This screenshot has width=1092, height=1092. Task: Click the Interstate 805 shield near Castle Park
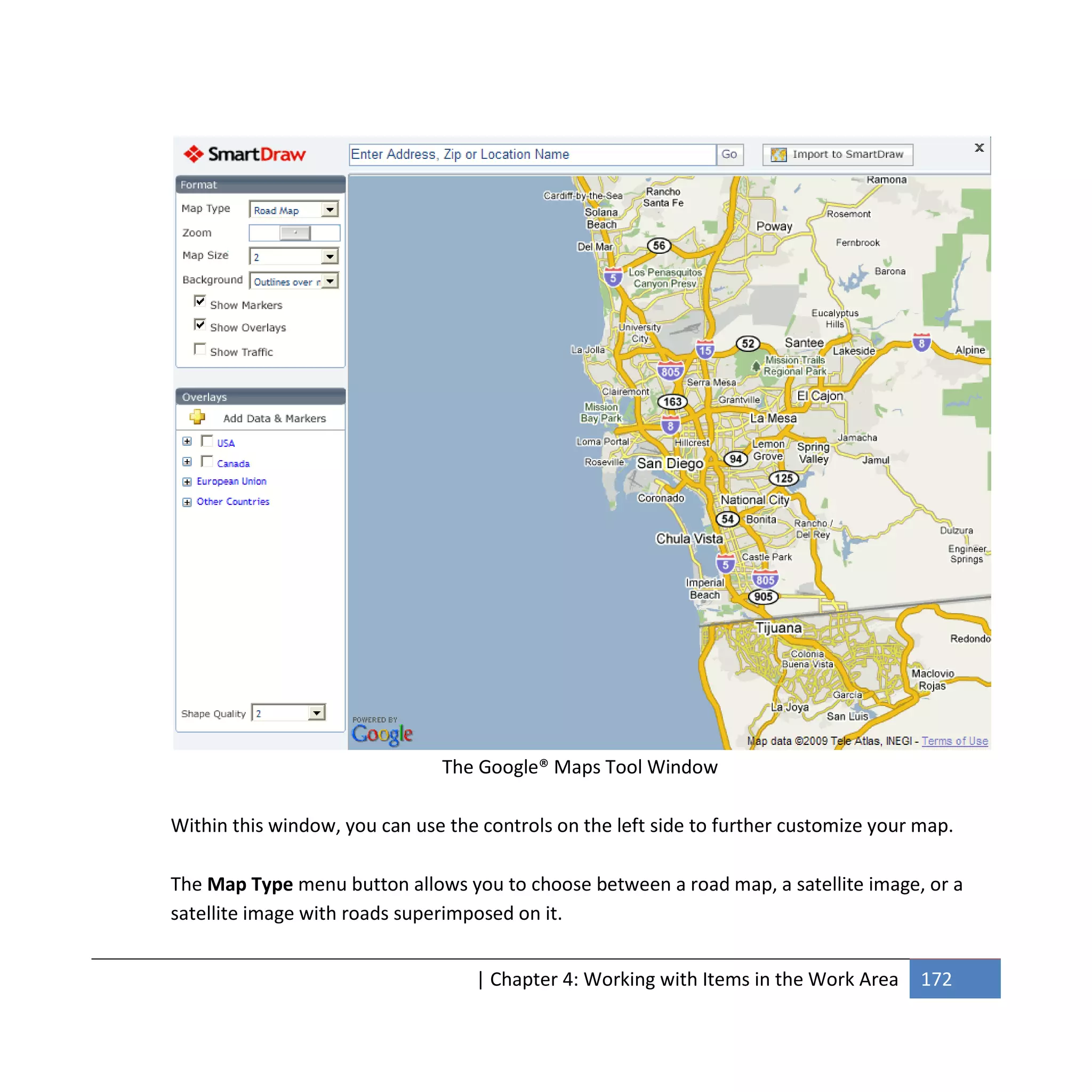point(765,579)
